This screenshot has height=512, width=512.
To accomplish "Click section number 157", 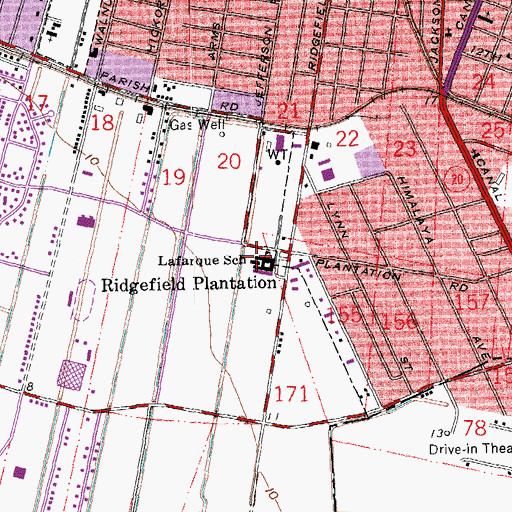I will tap(472, 302).
